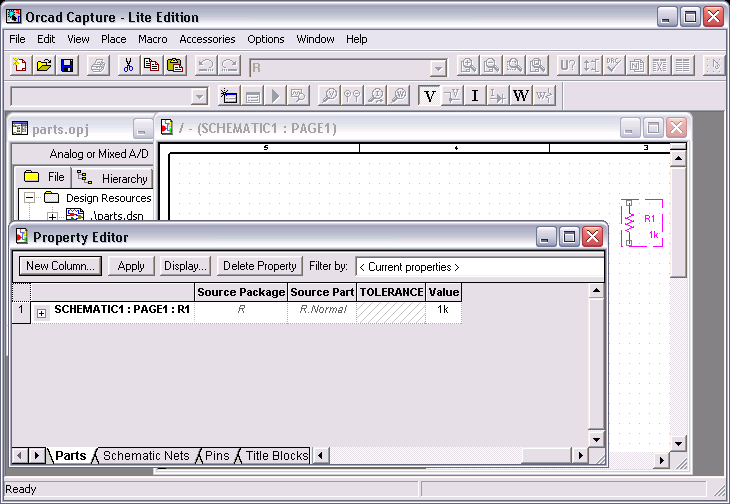Minimize the parts.opj project window

[x=142, y=129]
